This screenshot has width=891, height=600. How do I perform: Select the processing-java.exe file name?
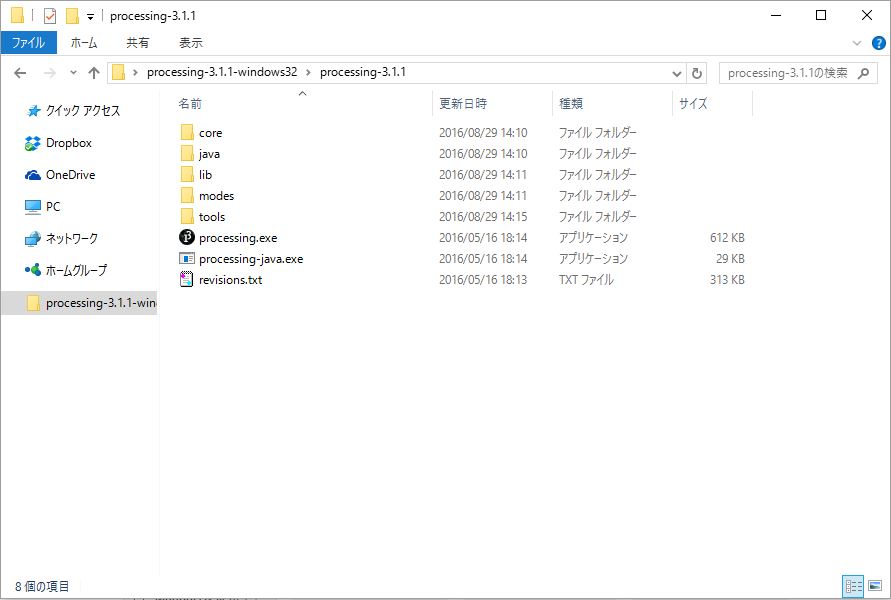click(251, 259)
